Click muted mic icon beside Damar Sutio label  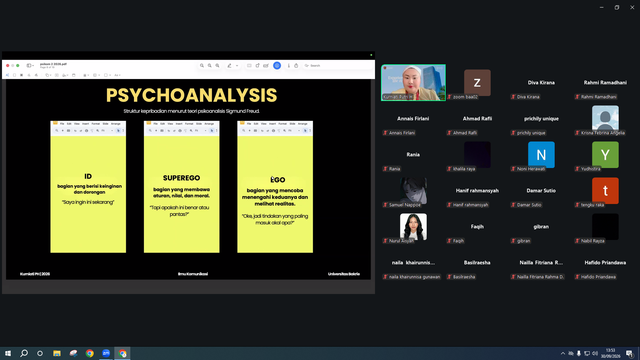click(x=513, y=204)
